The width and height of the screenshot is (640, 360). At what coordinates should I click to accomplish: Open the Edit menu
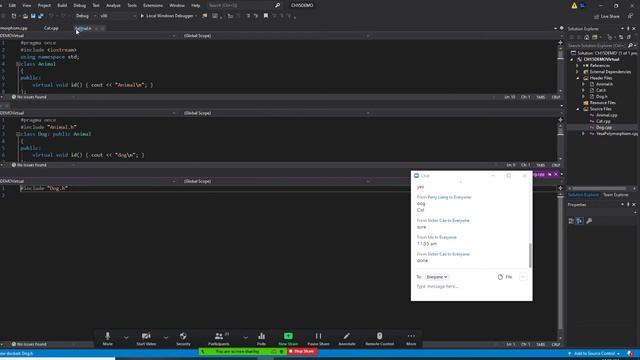pyautogui.click(x=12, y=5)
